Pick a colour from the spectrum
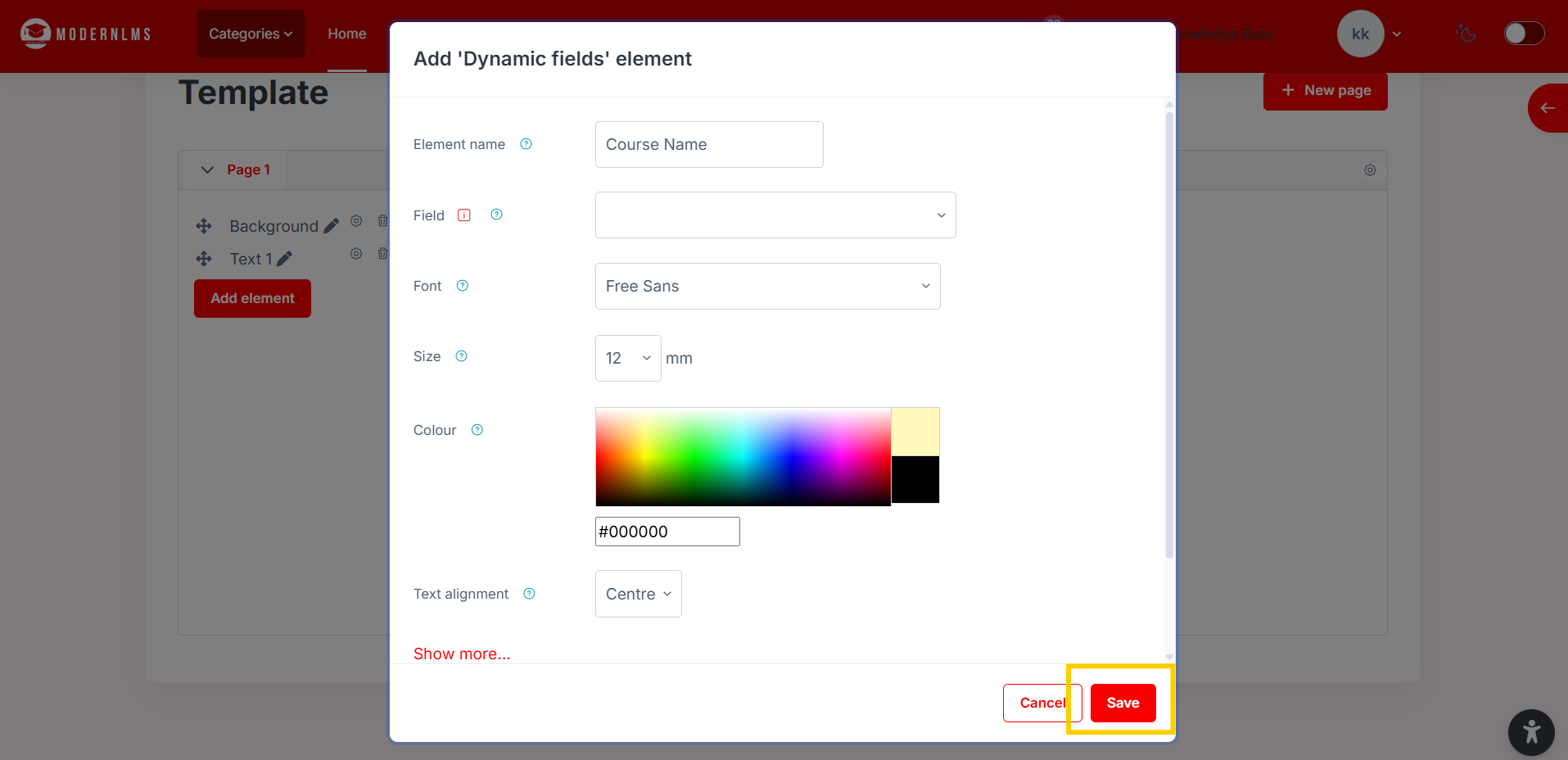This screenshot has width=1568, height=760. tap(743, 456)
